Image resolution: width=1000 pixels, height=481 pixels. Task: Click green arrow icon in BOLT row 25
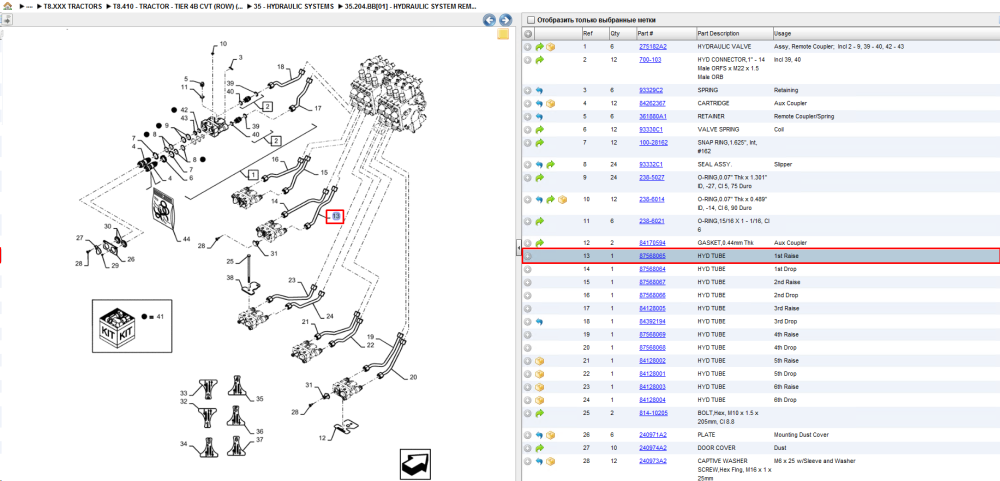pyautogui.click(x=539, y=413)
